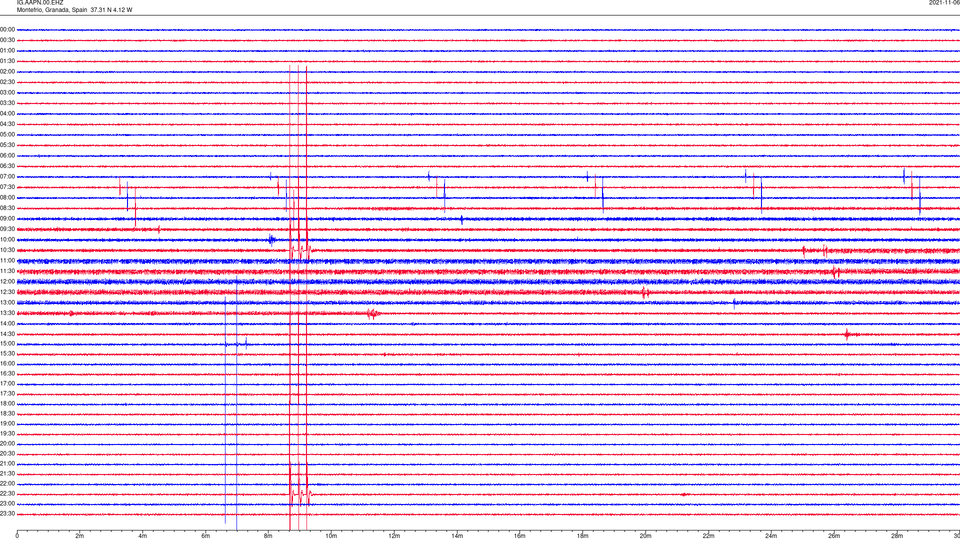Pick the 05:30 time label

click(7, 145)
